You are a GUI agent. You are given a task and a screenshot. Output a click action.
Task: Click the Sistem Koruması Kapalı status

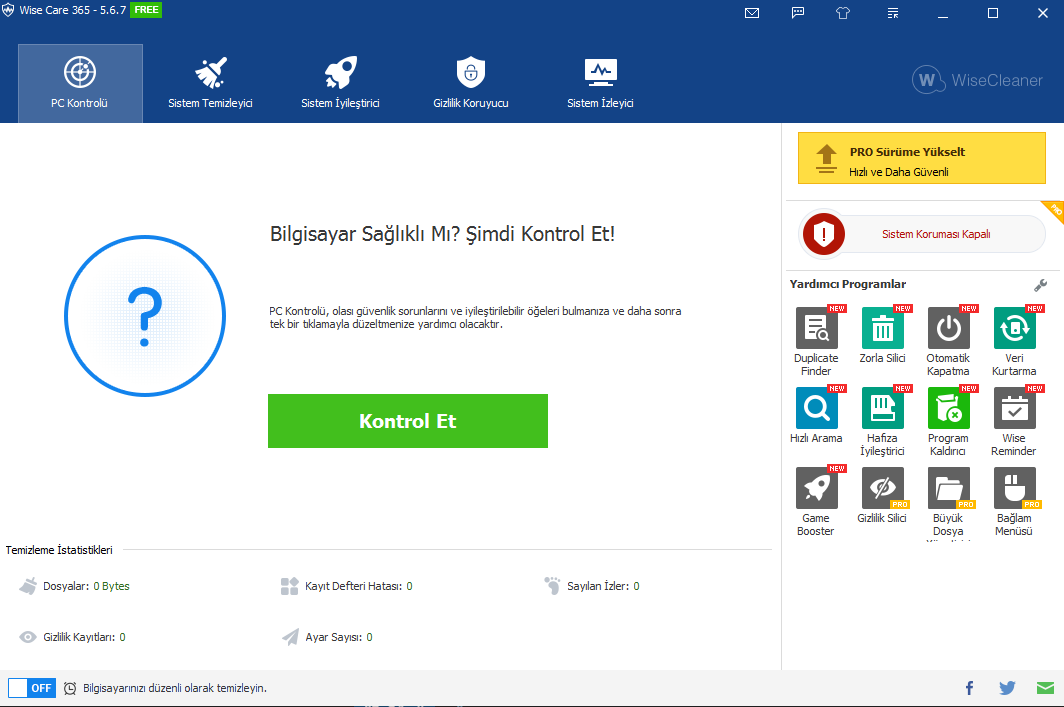[936, 234]
